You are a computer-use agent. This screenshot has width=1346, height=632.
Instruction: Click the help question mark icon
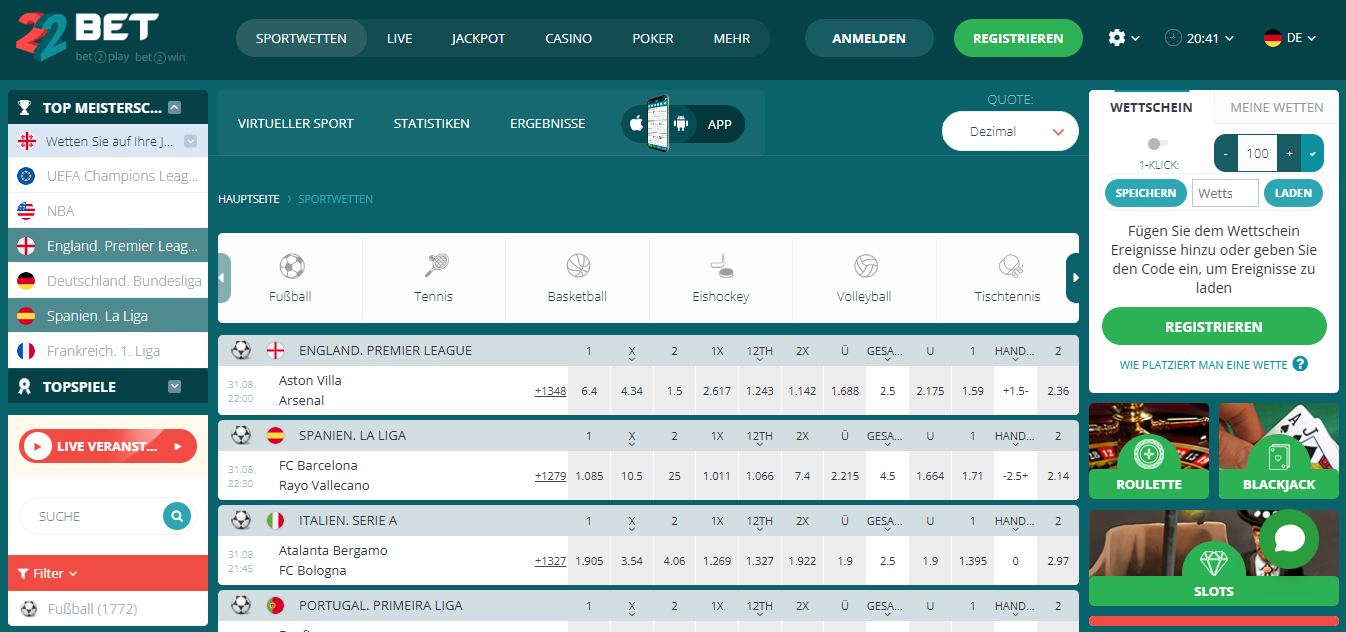(1300, 364)
